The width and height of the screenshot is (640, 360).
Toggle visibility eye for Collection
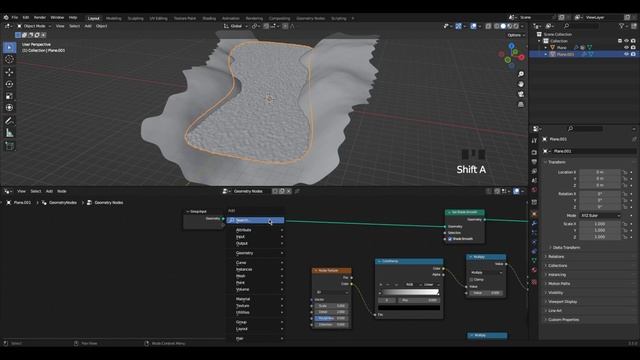pyautogui.click(x=626, y=41)
